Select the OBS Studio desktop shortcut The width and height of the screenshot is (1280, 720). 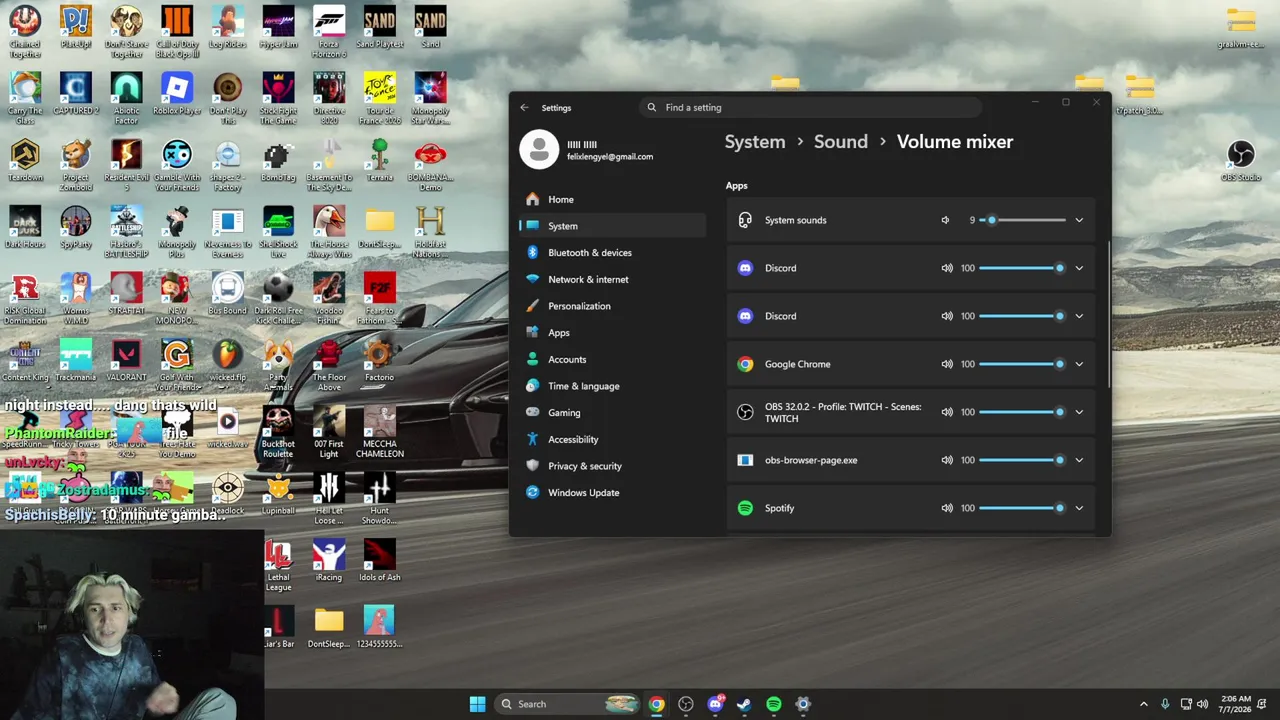click(1240, 161)
